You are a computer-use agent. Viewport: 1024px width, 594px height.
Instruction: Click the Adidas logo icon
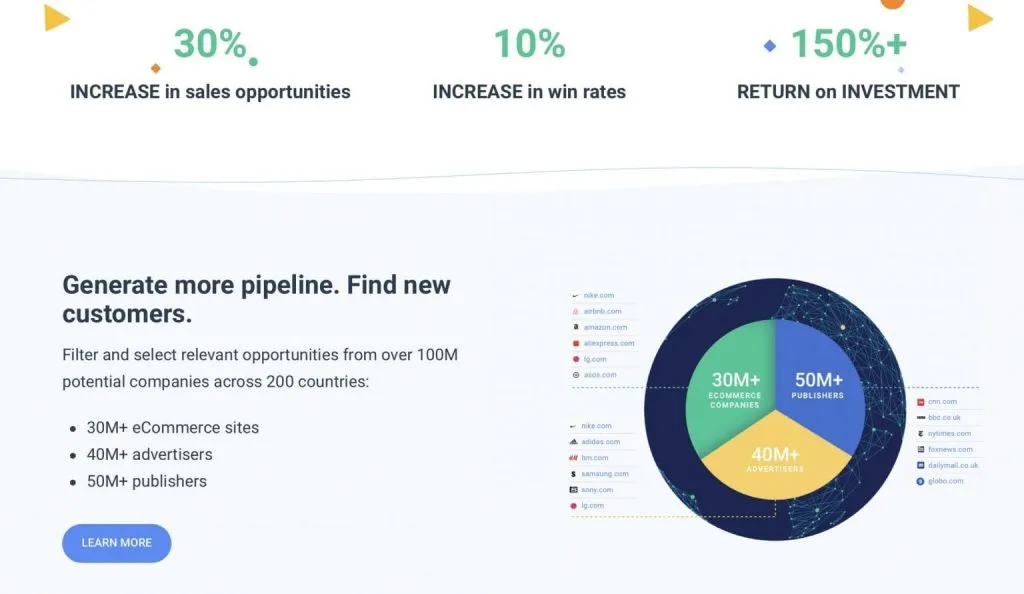[x=573, y=442]
